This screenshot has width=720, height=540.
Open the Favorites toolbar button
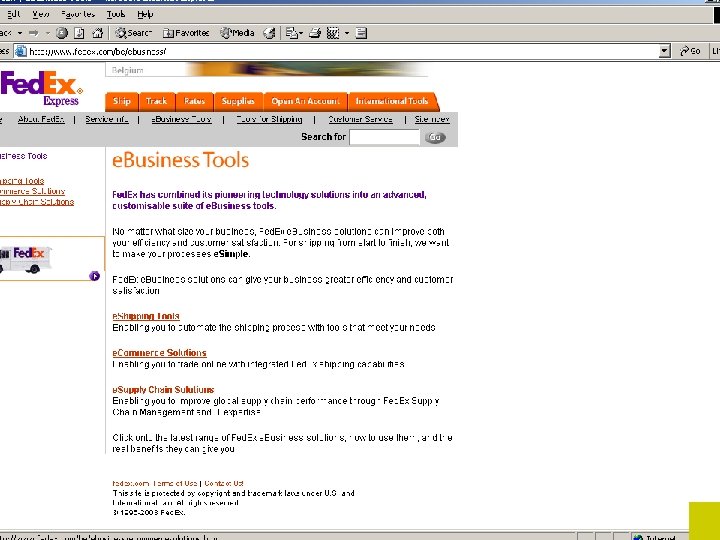(186, 33)
